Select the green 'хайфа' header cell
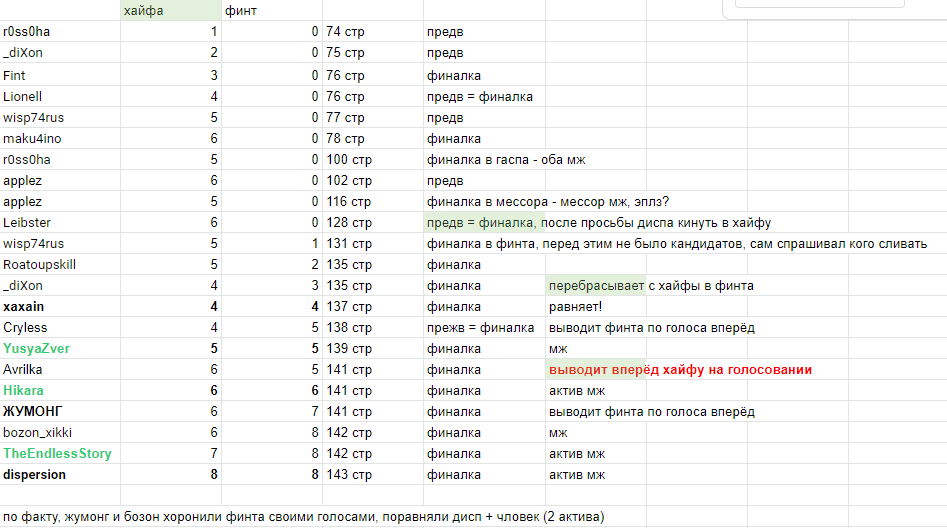Viewport: 947px width, 528px height. tap(168, 11)
